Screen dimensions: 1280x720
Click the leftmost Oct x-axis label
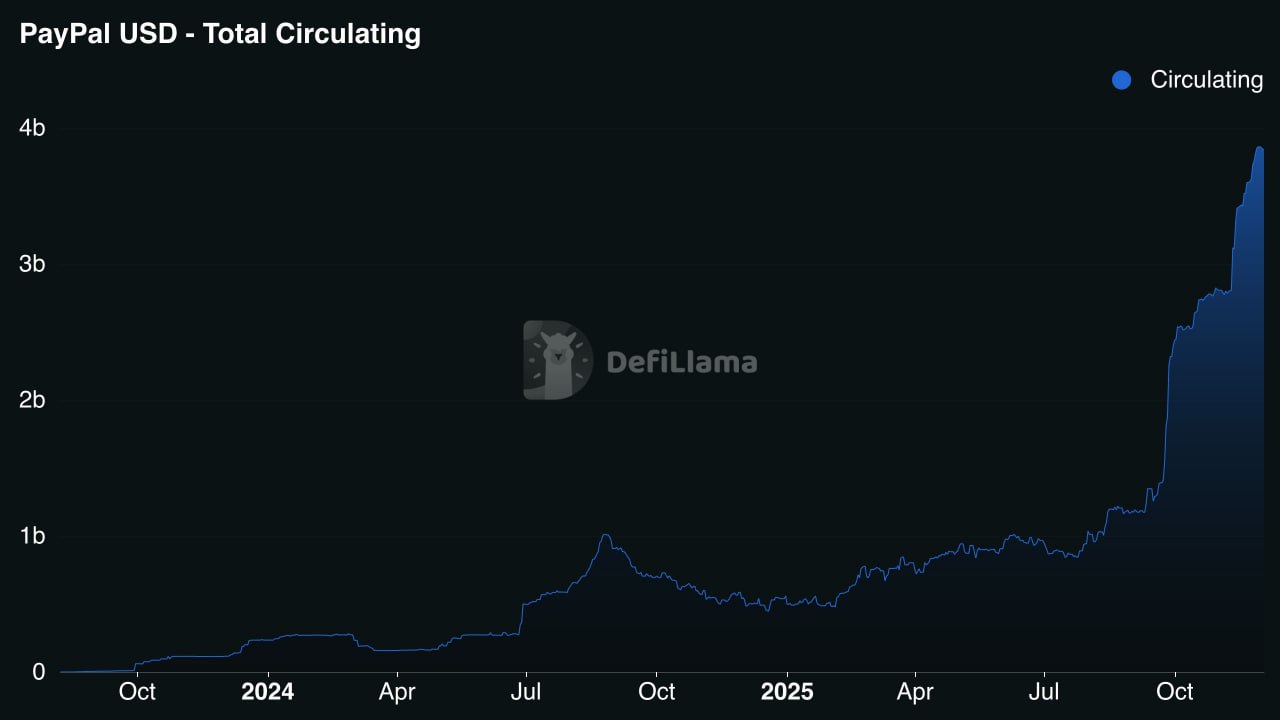click(137, 692)
